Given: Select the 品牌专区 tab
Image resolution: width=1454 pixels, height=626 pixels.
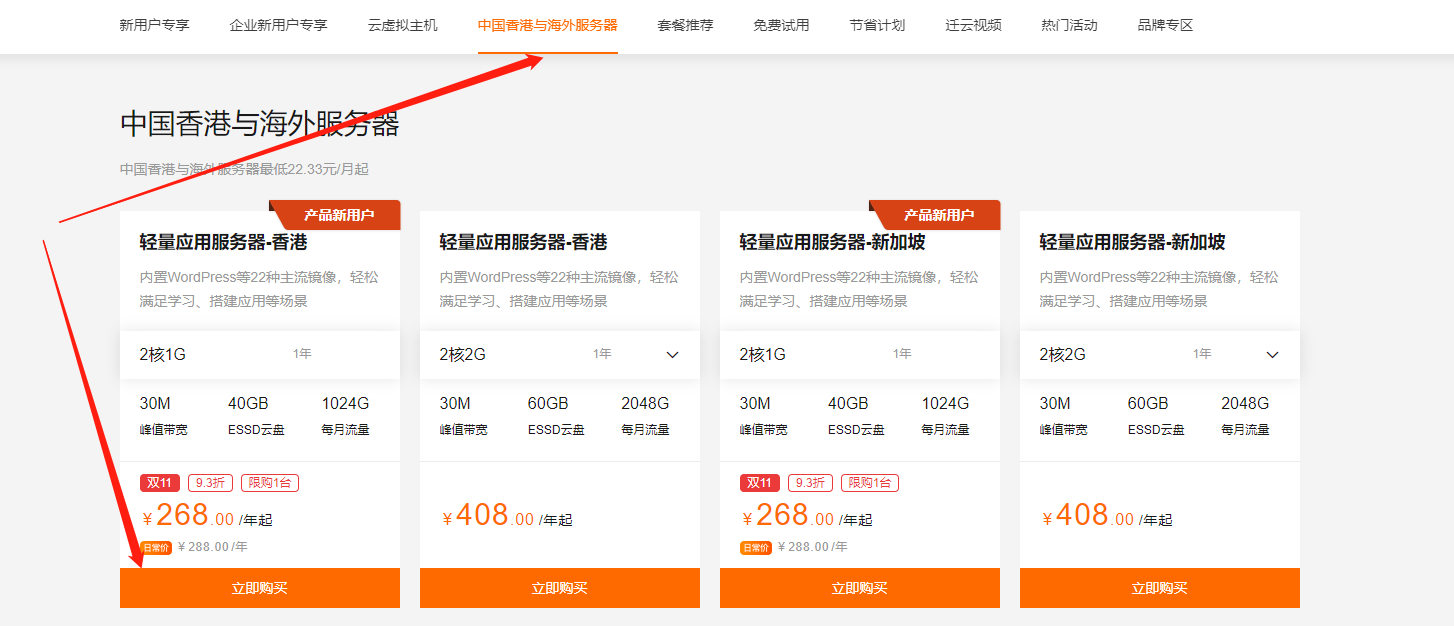Looking at the screenshot, I should coord(1165,25).
